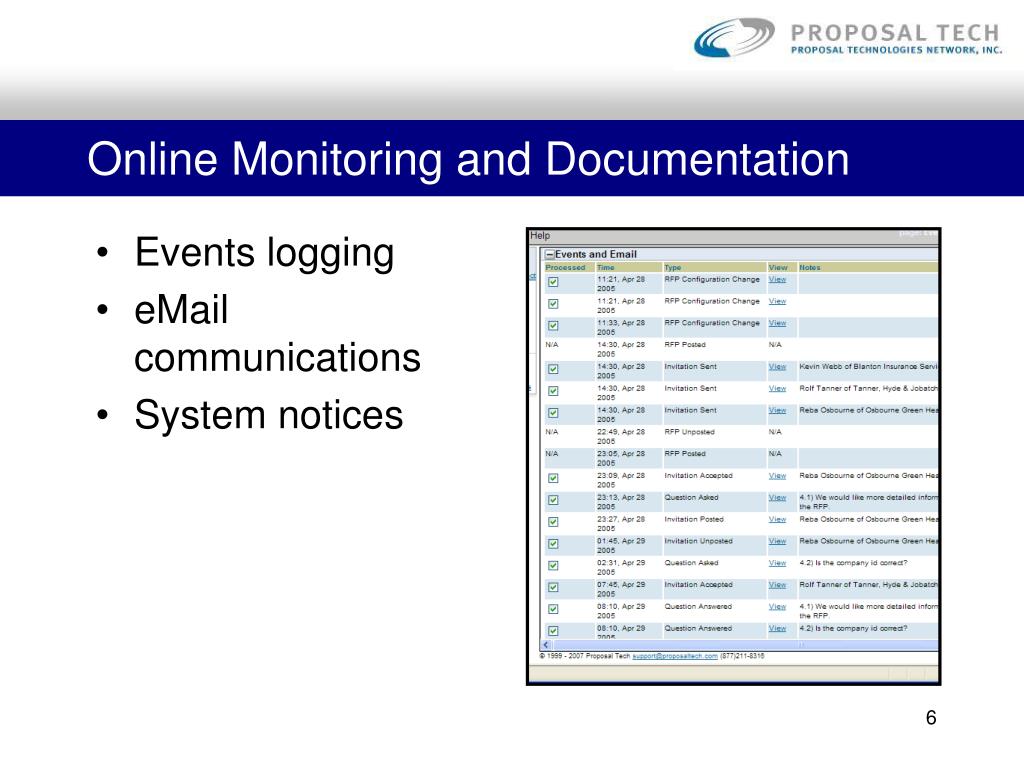Screen dimensions: 1024x768
Task: Toggle Processed checkbox for 01:45 Invitation Unposted
Action: (553, 544)
